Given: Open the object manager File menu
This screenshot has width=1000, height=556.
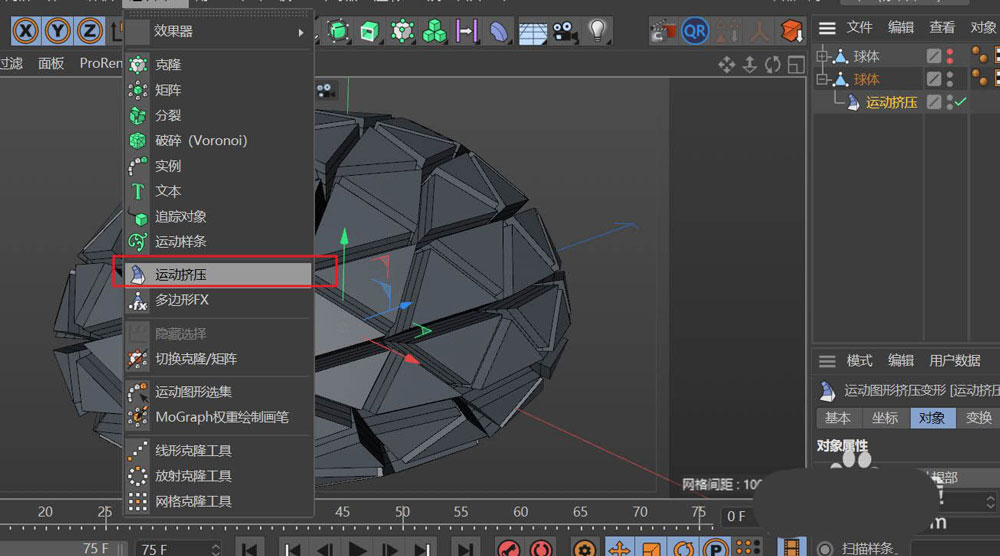Looking at the screenshot, I should tap(859, 27).
